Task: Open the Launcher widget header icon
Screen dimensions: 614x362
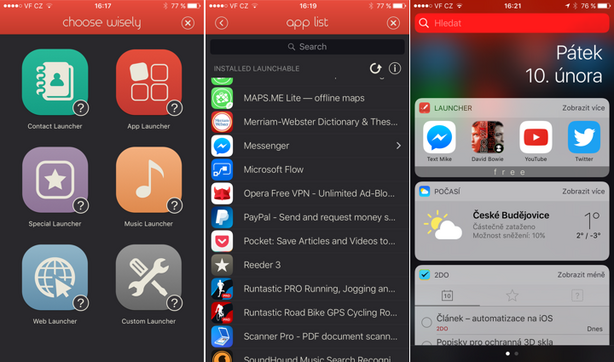Action: [x=424, y=108]
